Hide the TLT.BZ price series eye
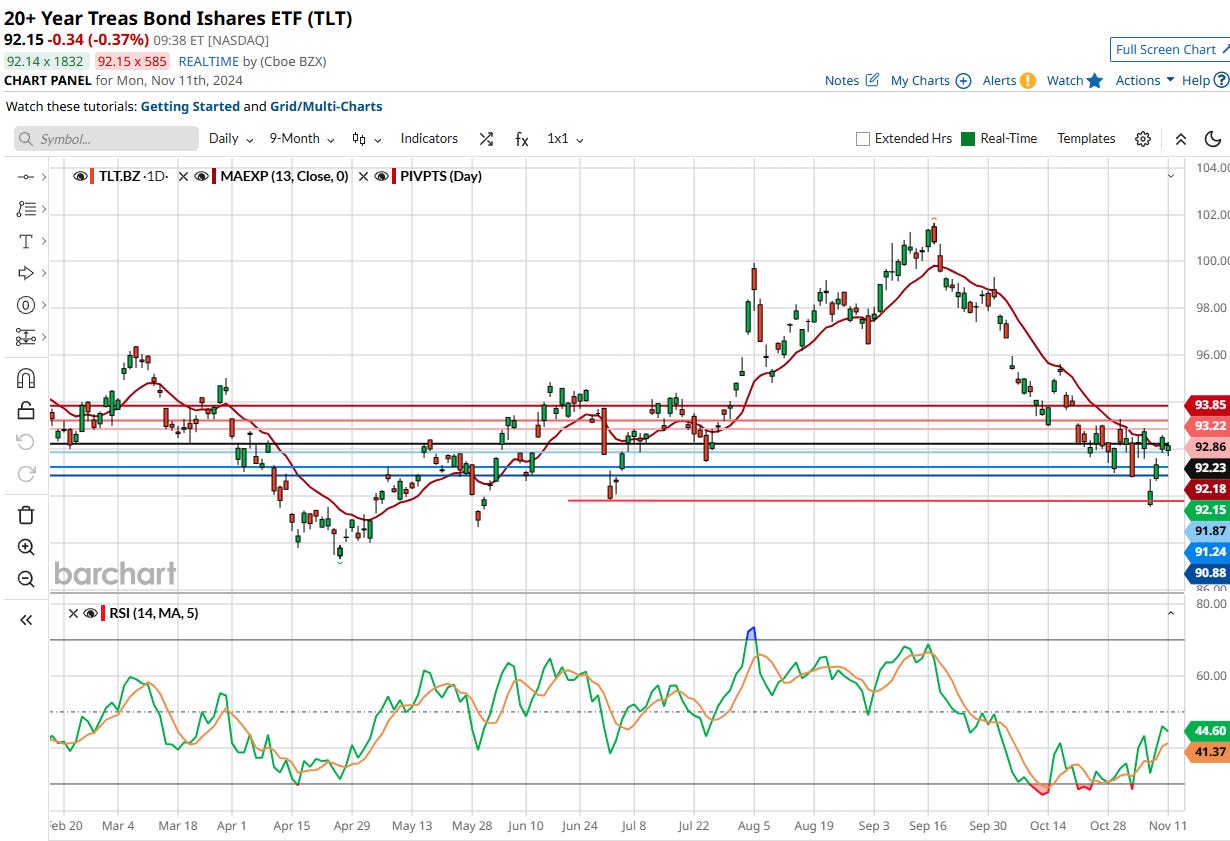 (81, 176)
